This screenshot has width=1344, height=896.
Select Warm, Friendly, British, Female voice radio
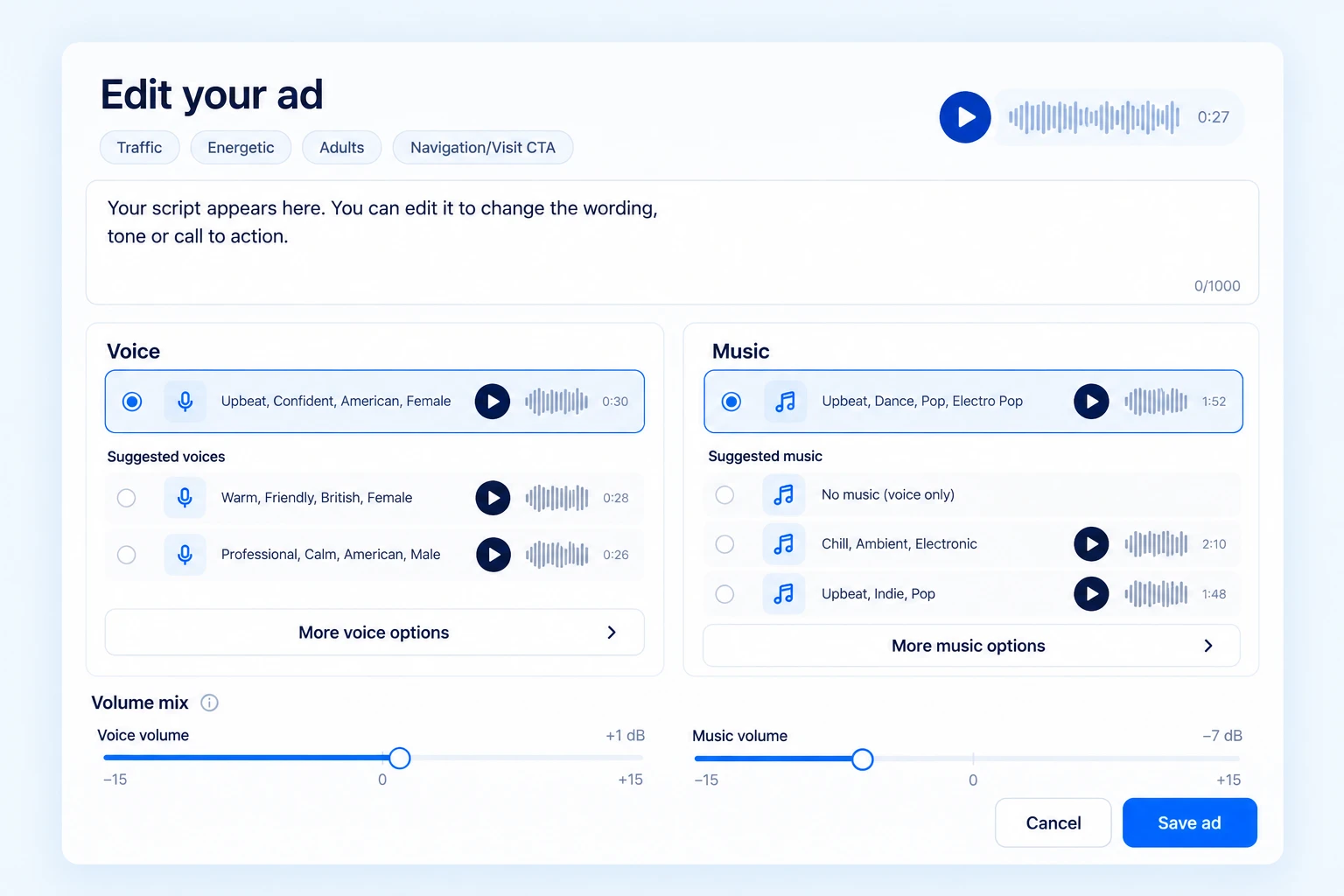[x=127, y=498]
